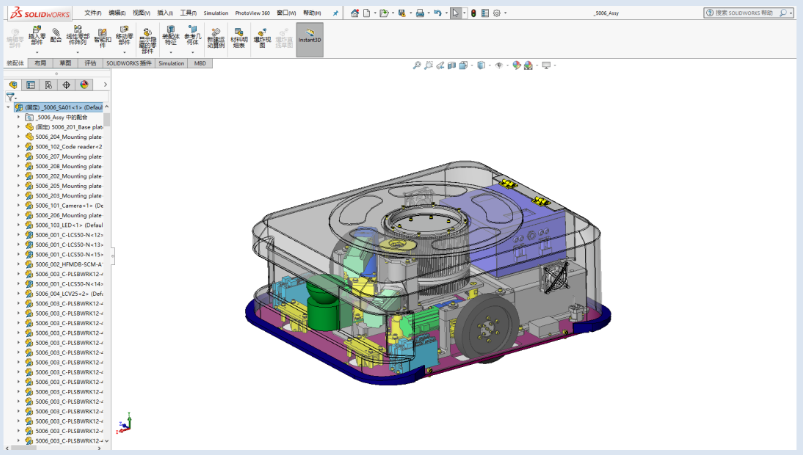Expand 5006_101_Camera tree item
Image resolution: width=803 pixels, height=455 pixels.
pyautogui.click(x=18, y=205)
